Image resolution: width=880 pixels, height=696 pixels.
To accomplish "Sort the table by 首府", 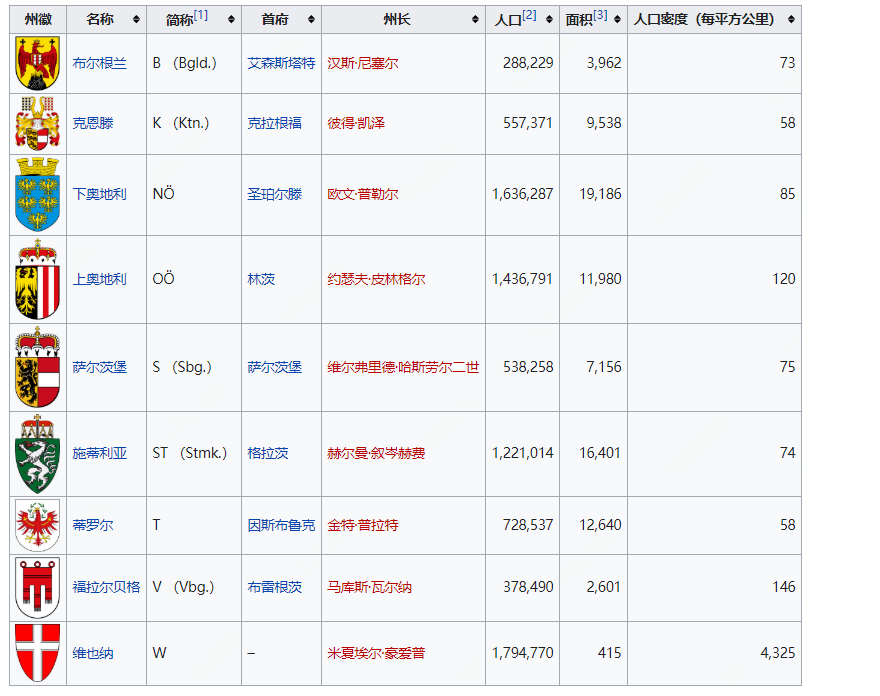I will (311, 19).
